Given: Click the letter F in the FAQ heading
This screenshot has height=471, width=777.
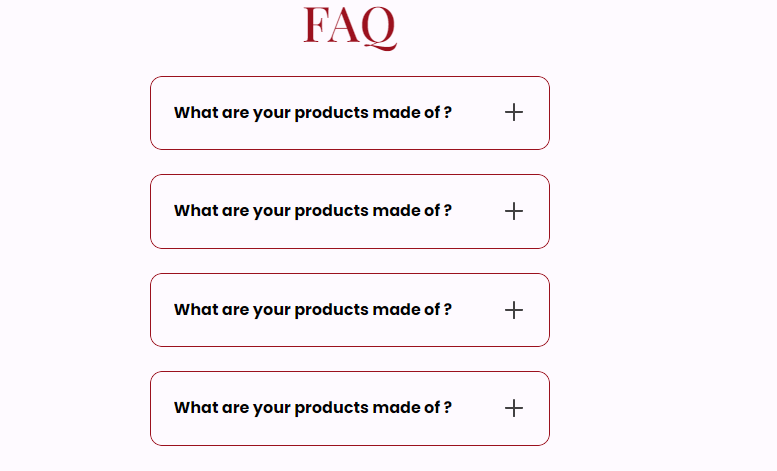Looking at the screenshot, I should [x=316, y=26].
